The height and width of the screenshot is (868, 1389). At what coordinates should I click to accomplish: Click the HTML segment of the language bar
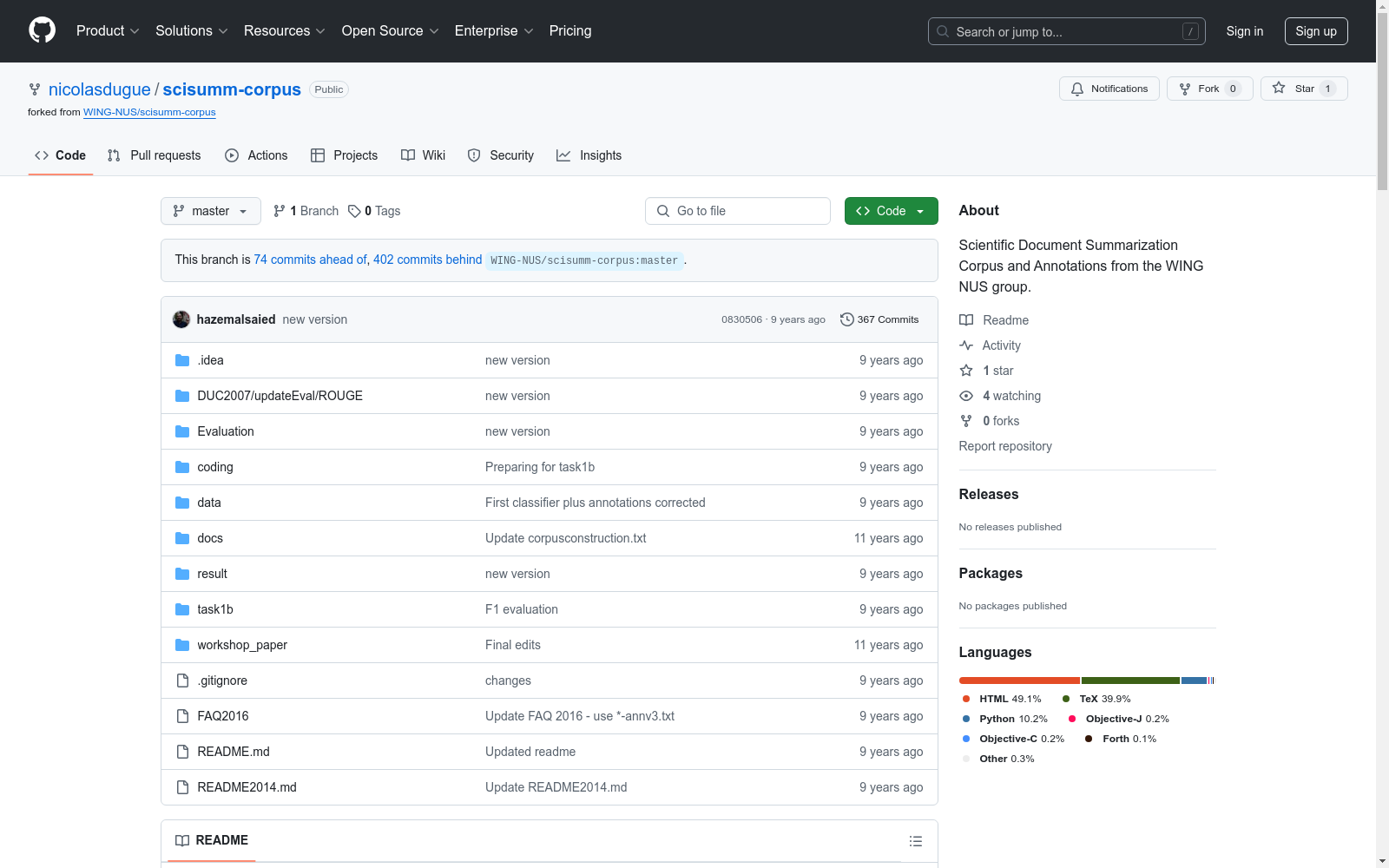(x=1019, y=681)
